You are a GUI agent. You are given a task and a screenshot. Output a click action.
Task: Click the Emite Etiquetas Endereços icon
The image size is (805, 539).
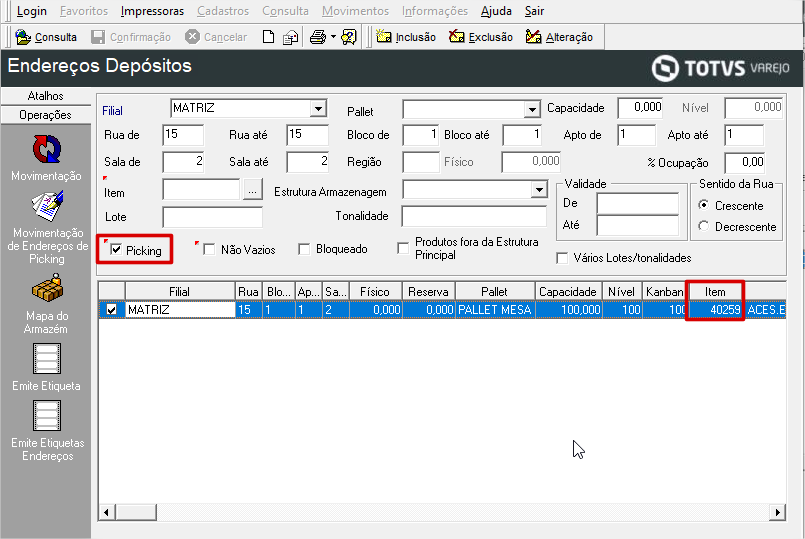pyautogui.click(x=47, y=415)
